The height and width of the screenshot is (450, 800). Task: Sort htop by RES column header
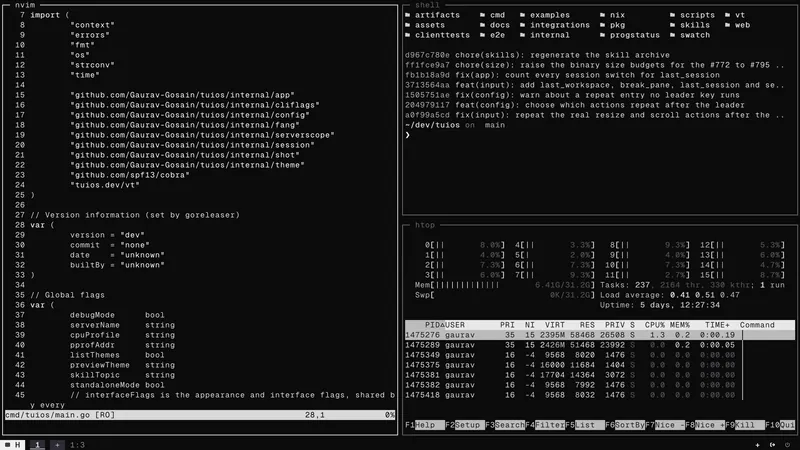(587, 325)
